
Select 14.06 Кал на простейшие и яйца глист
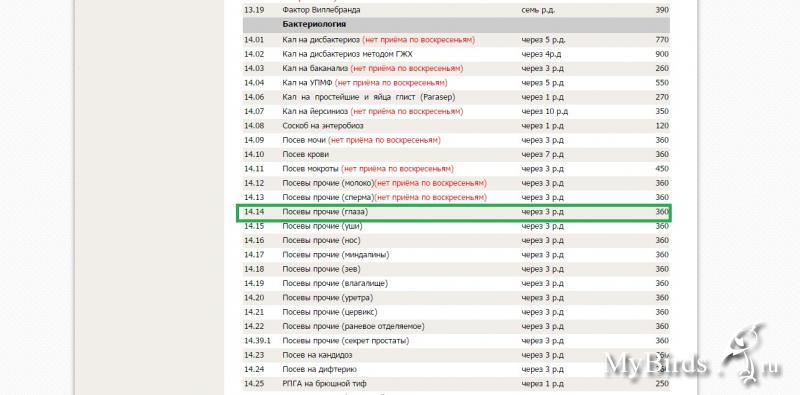click(x=456, y=97)
